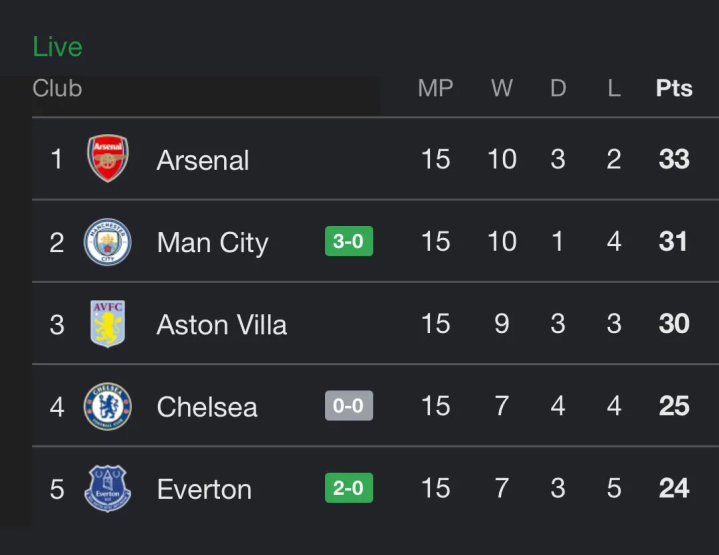Click the L losses column header
The image size is (719, 555).
point(614,88)
